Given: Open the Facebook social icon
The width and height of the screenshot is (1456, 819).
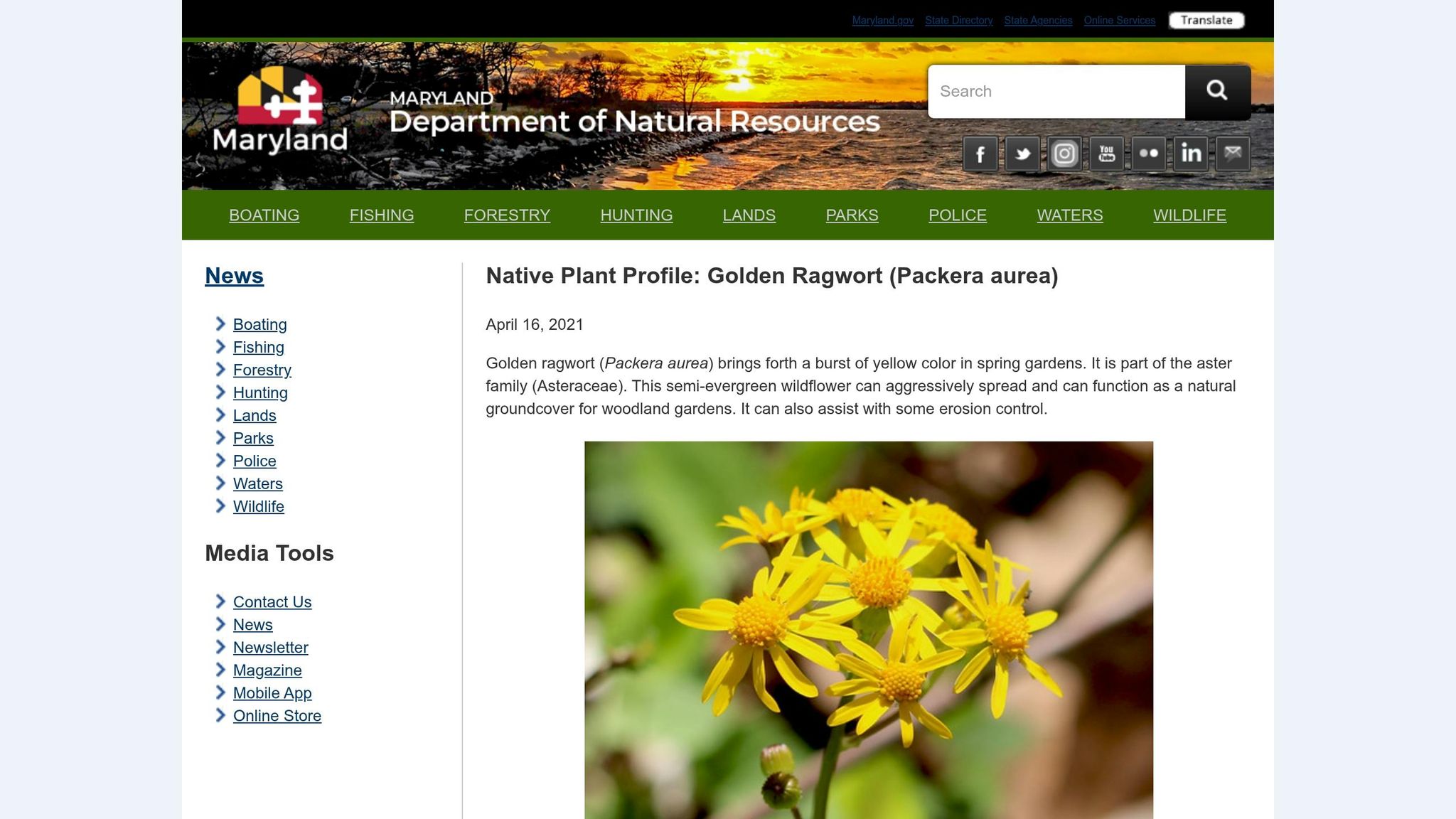Looking at the screenshot, I should click(980, 154).
